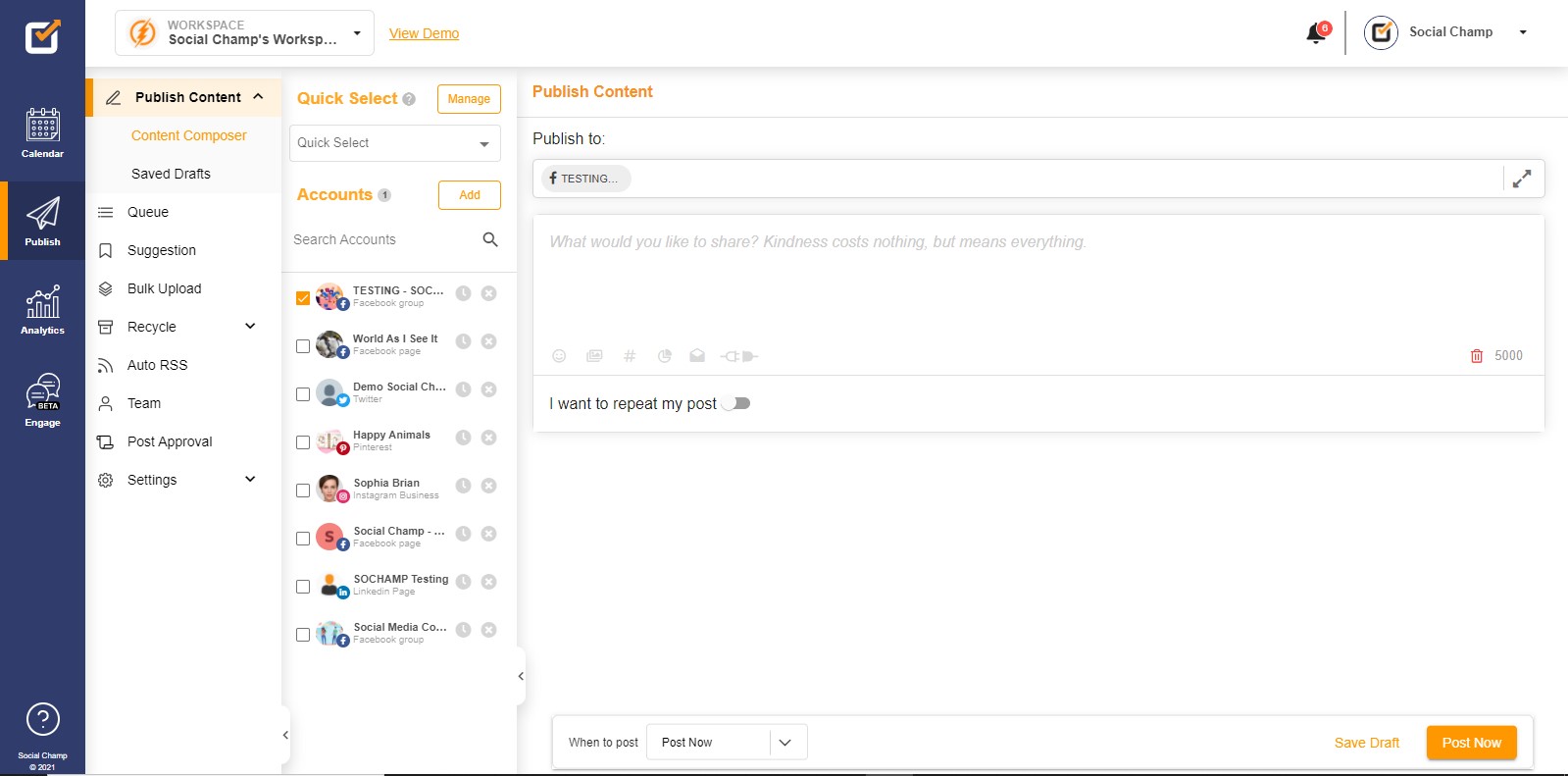Open the When to post dropdown
Image resolution: width=1568 pixels, height=776 pixels.
(x=727, y=743)
